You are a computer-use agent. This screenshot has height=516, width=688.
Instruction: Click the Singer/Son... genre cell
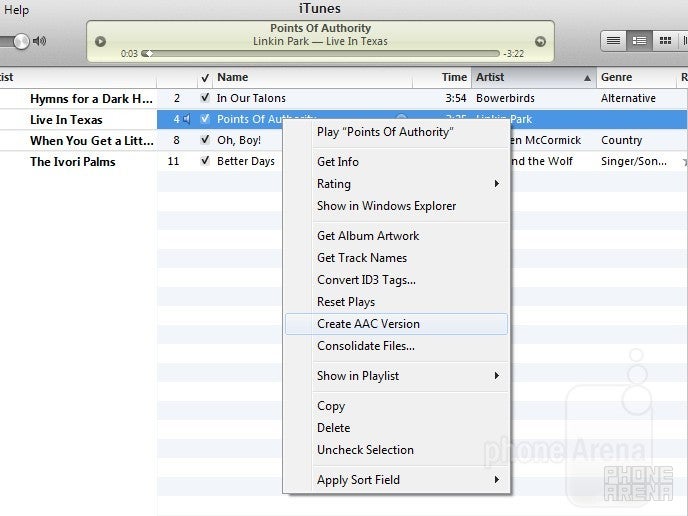pyautogui.click(x=634, y=161)
